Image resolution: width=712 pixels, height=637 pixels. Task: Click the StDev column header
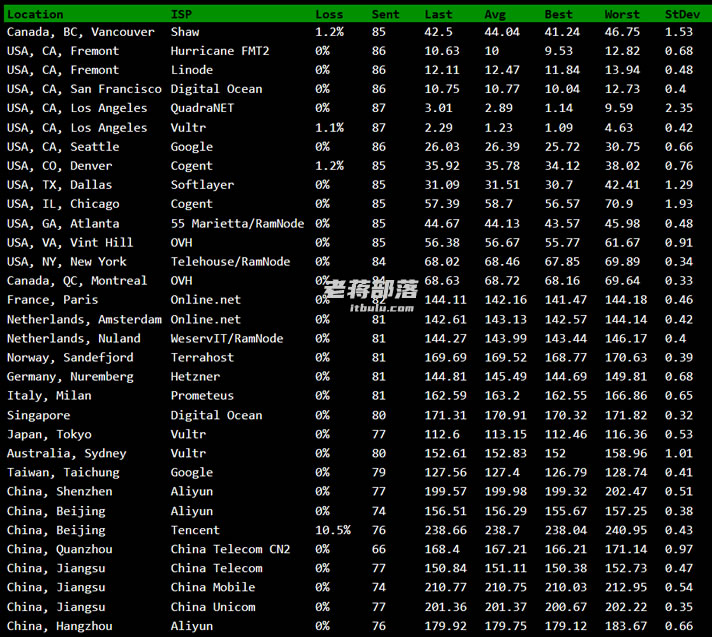682,15
